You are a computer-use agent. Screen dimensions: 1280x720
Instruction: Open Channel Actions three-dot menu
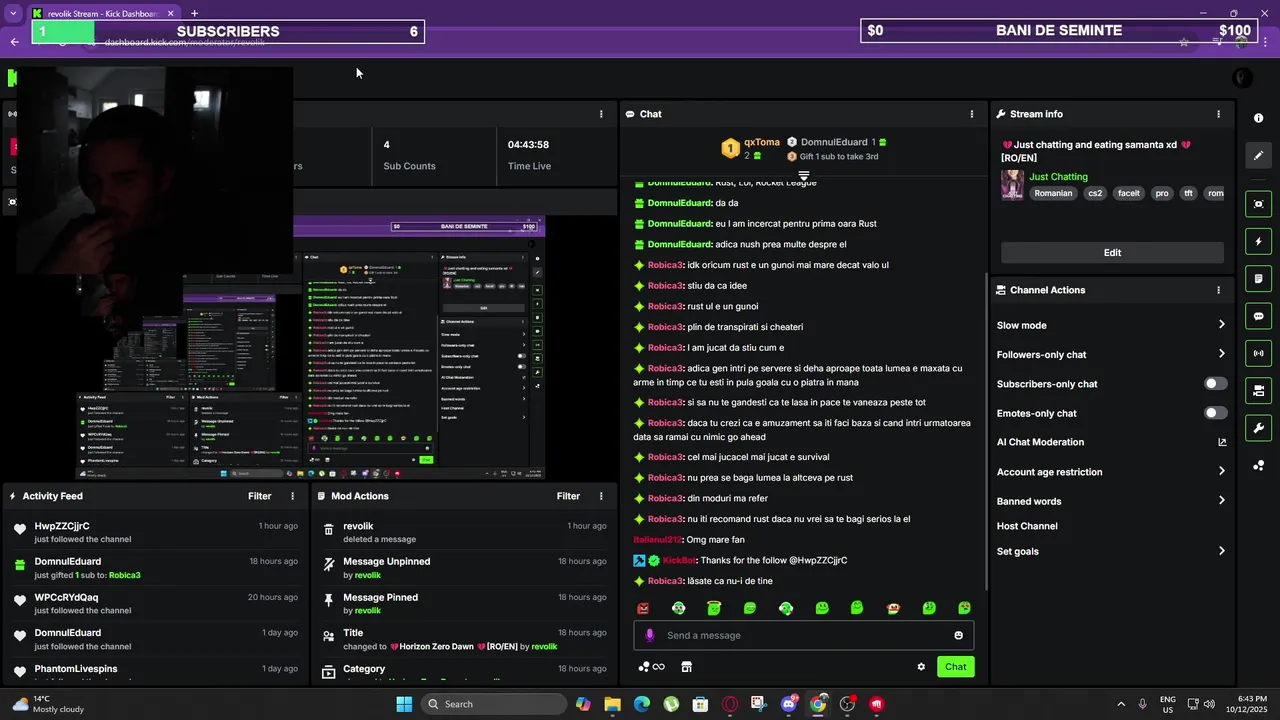click(1218, 290)
